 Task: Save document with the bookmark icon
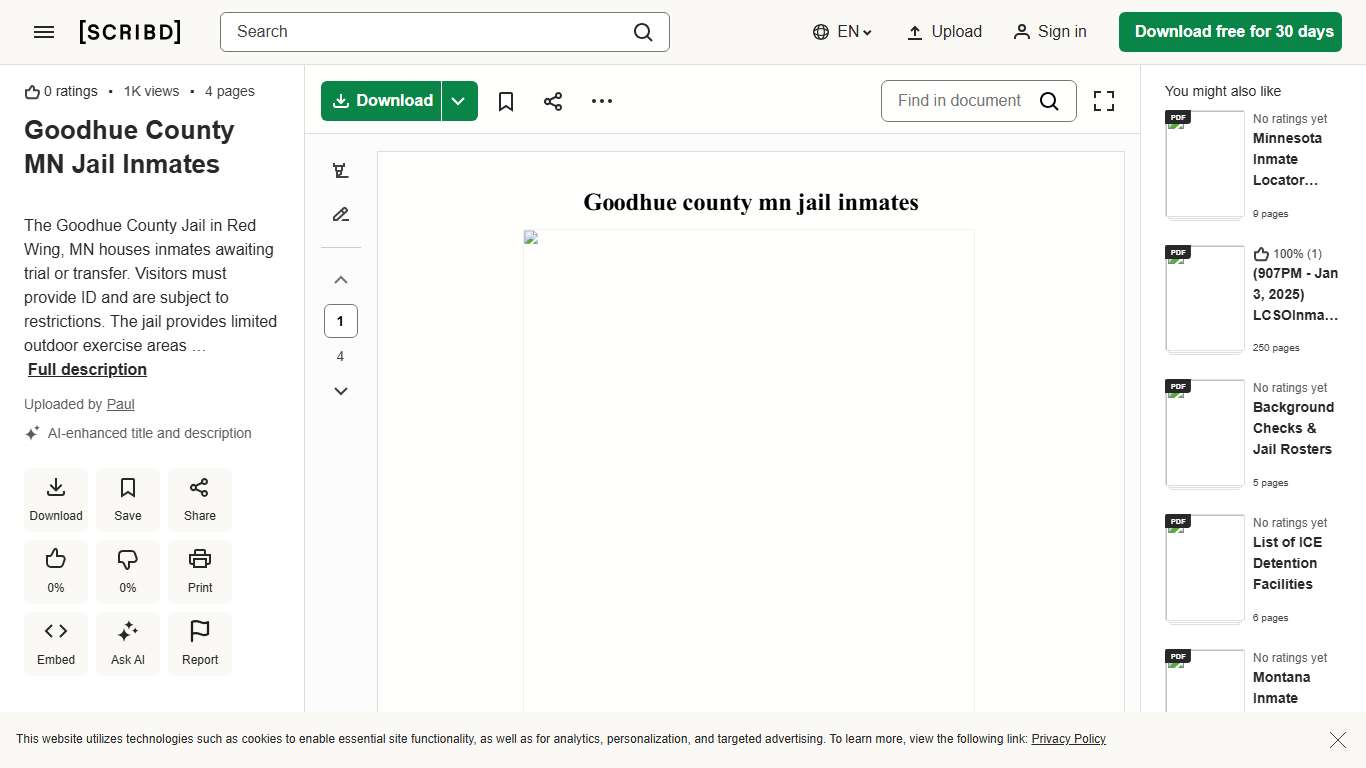pyautogui.click(x=505, y=101)
